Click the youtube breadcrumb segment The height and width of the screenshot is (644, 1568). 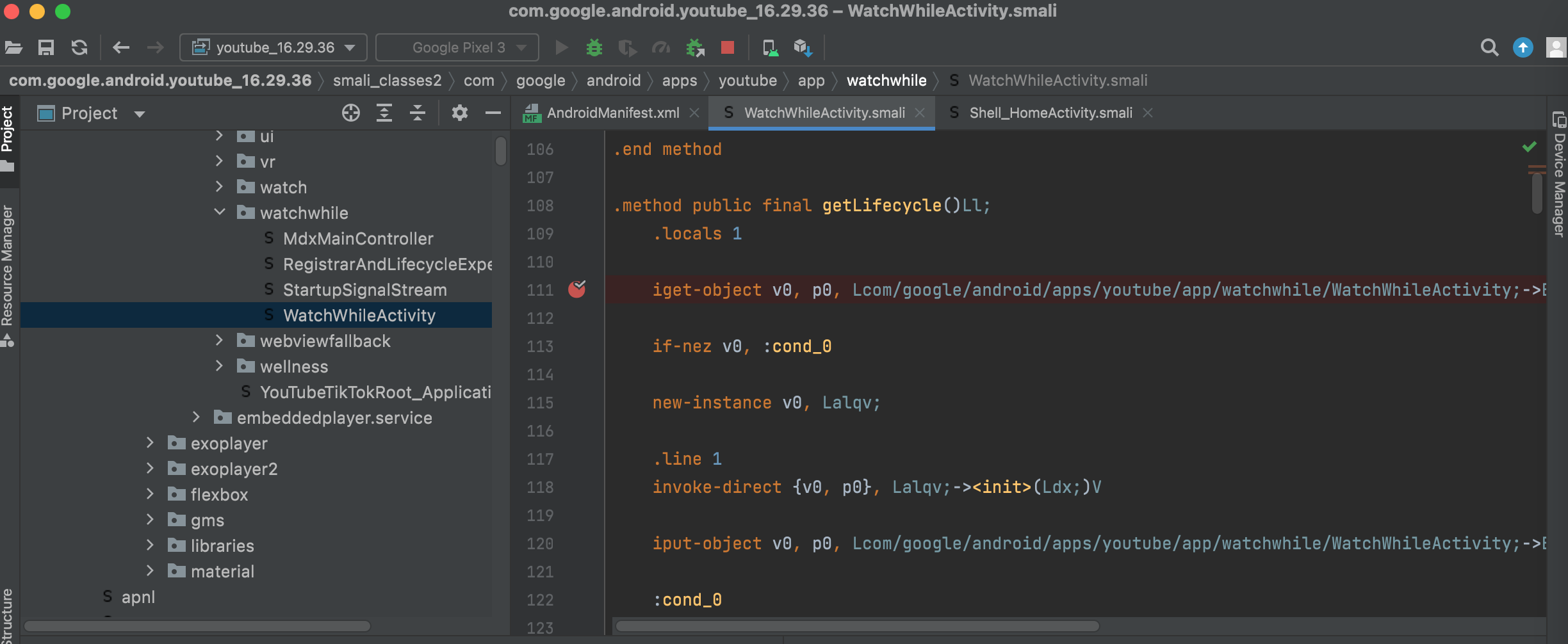[747, 81]
